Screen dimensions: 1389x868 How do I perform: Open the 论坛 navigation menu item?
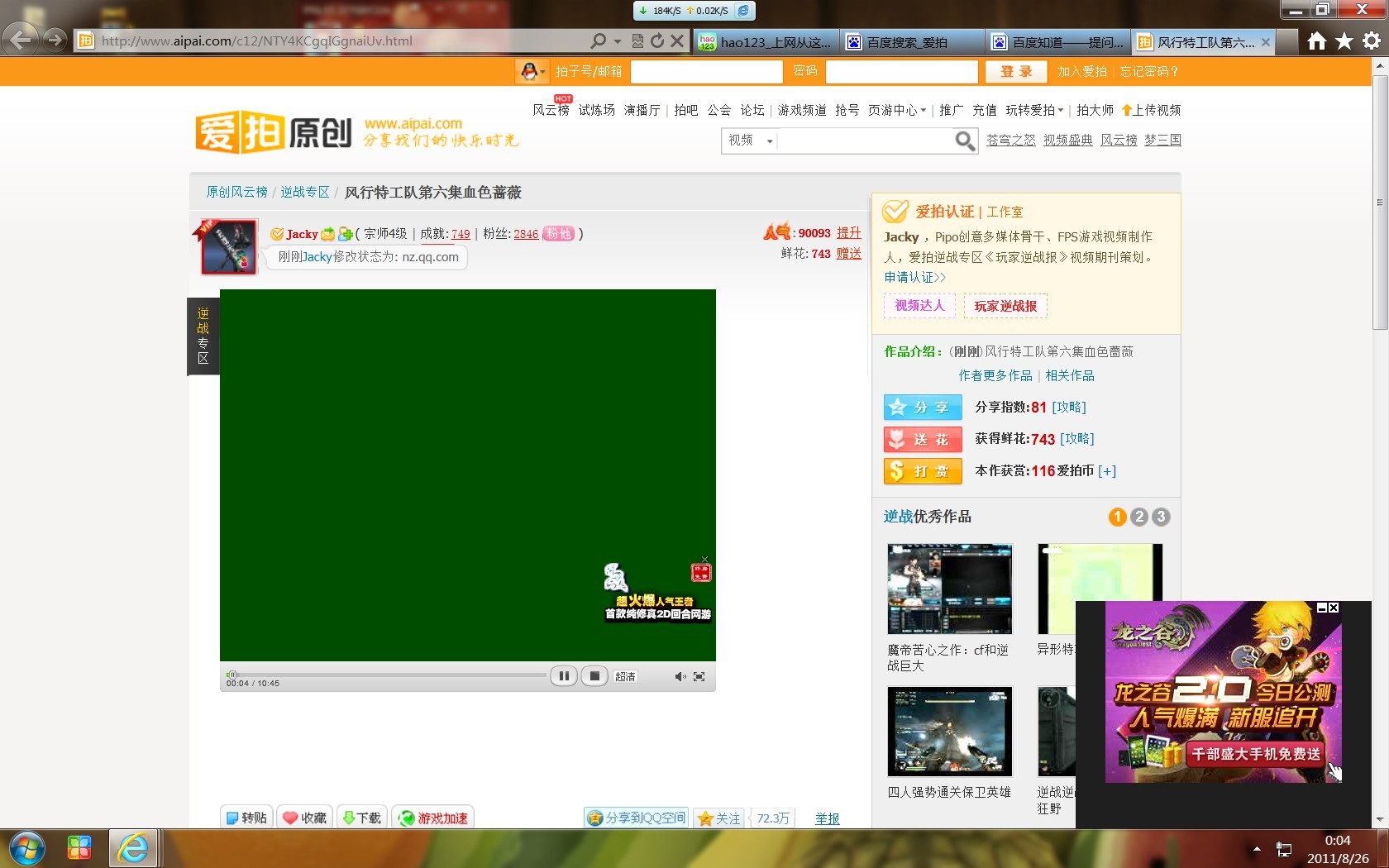pos(752,110)
